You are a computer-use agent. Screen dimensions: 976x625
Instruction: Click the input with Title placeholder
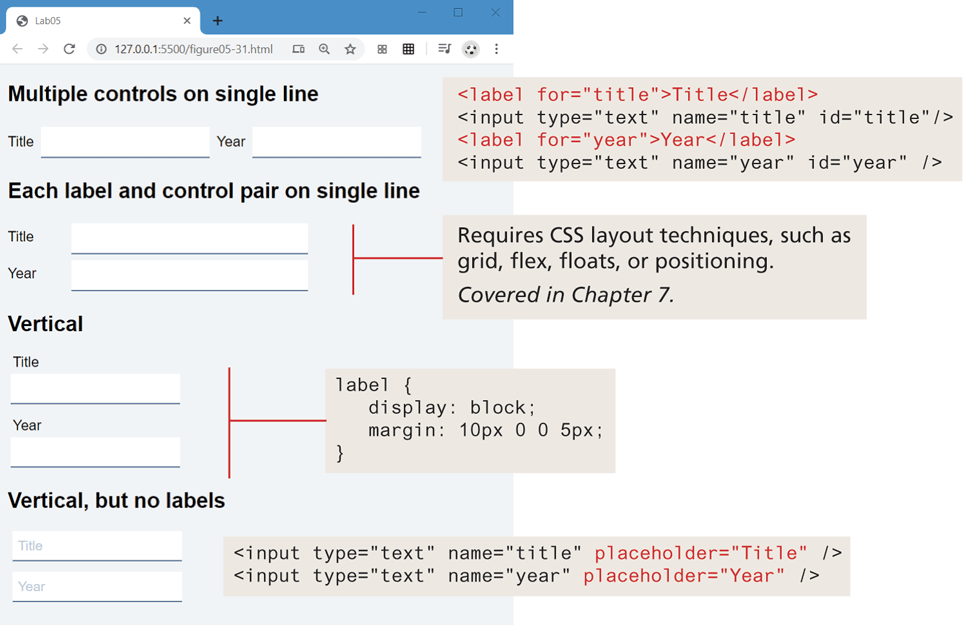(x=97, y=546)
